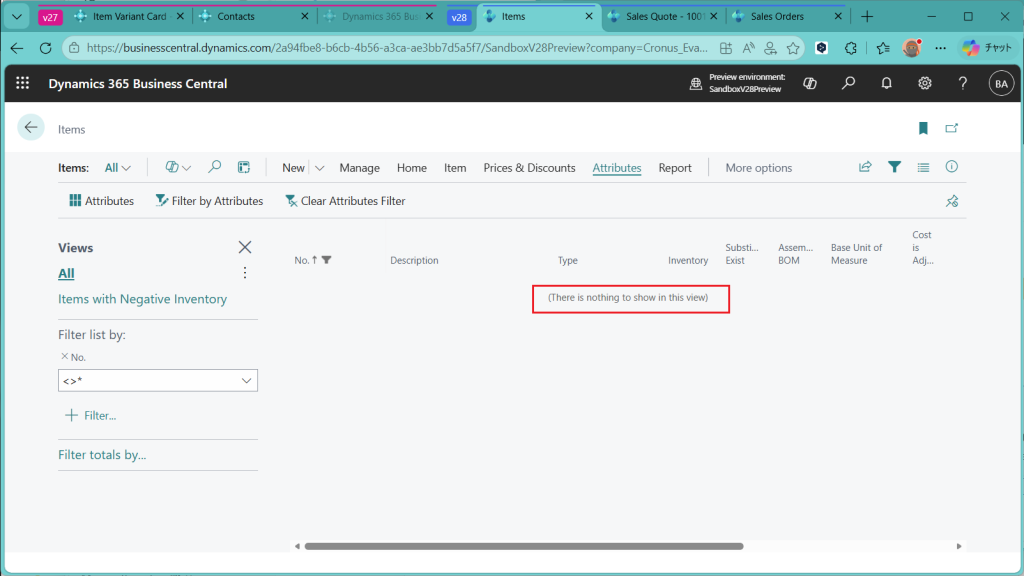Expand the New button dropdown chevron
This screenshot has height=576, width=1024.
(x=320, y=168)
